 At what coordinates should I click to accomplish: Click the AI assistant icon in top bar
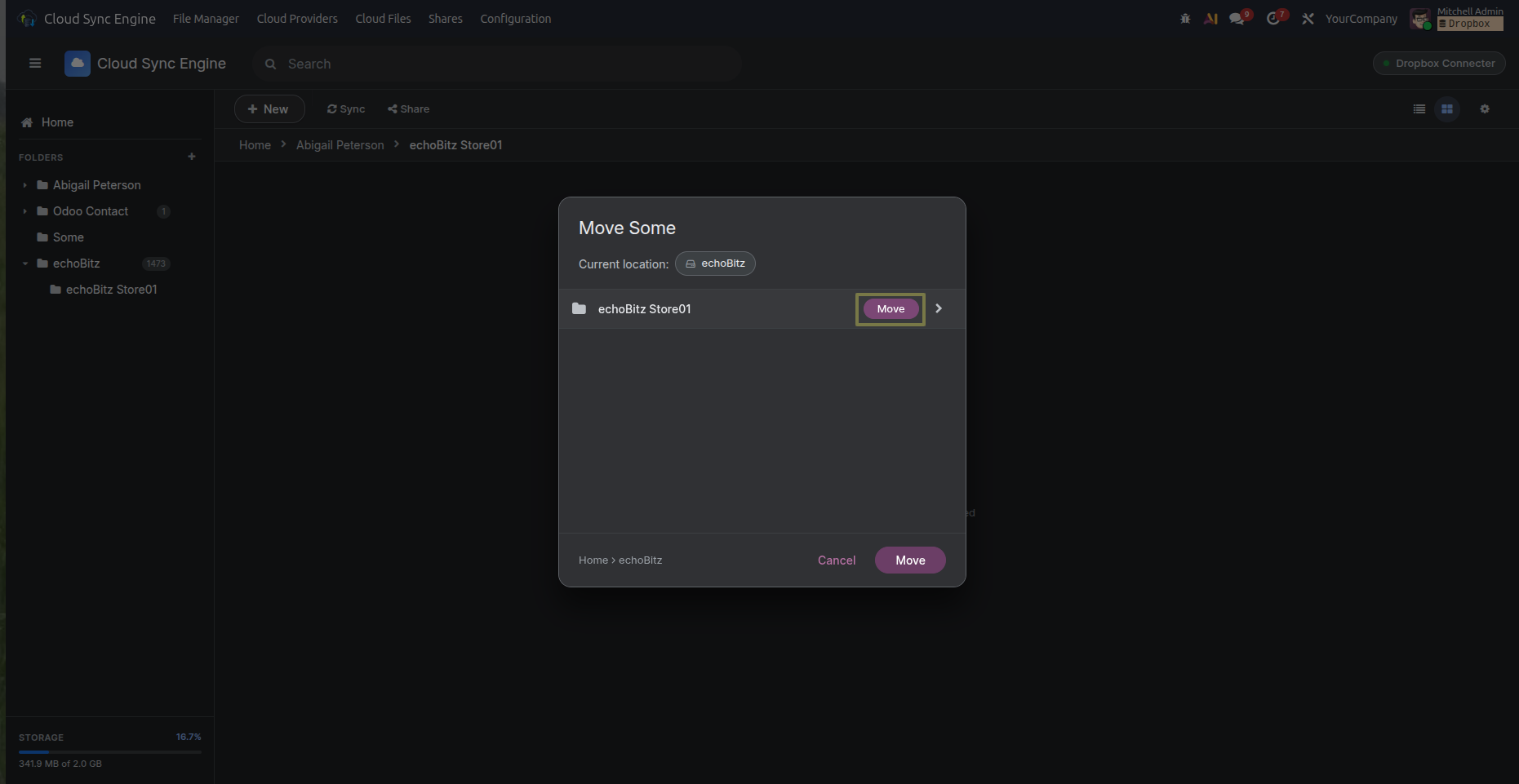(x=1211, y=19)
